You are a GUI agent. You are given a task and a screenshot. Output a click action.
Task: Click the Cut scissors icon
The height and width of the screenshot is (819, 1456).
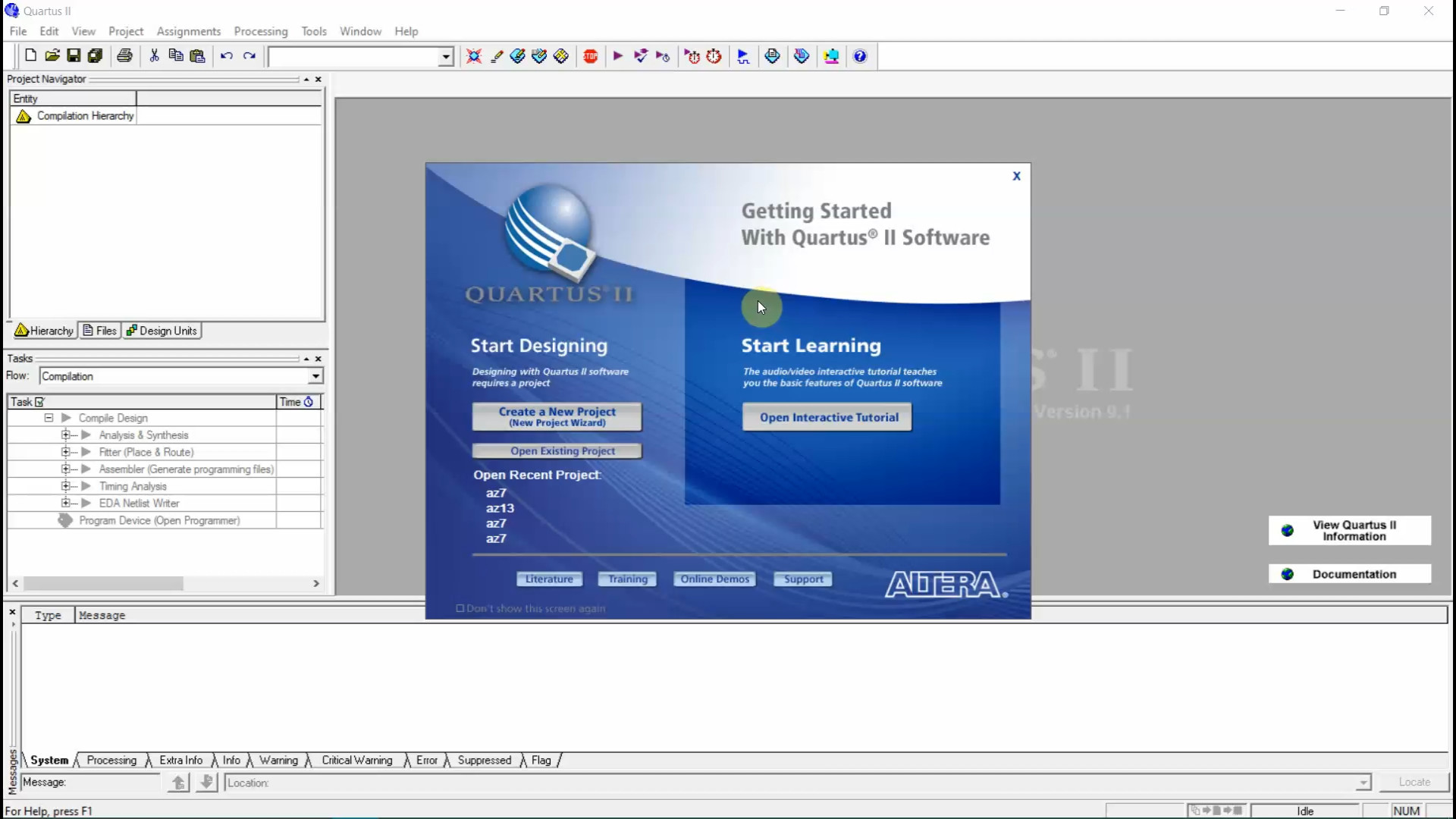coord(155,55)
